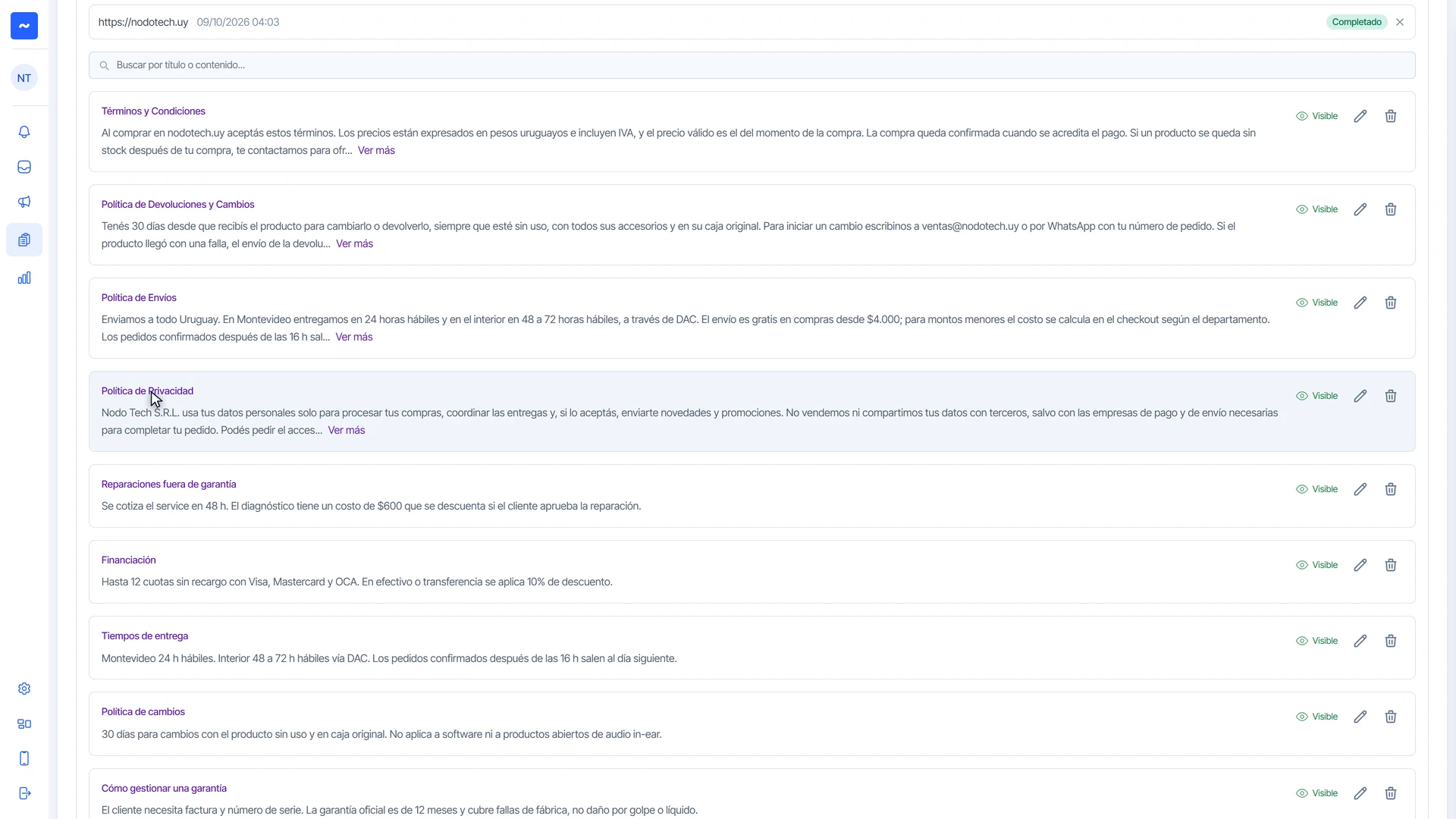The image size is (1456, 819).
Task: Open the bar chart analytics icon
Action: (24, 278)
